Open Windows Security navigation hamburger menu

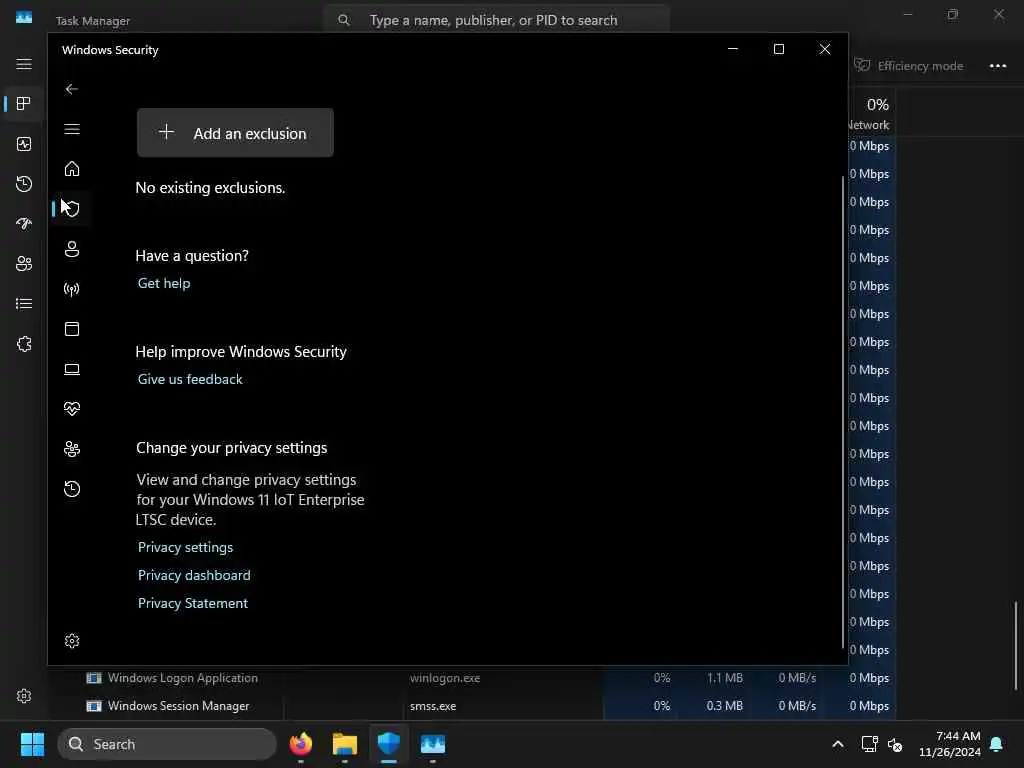click(x=72, y=129)
